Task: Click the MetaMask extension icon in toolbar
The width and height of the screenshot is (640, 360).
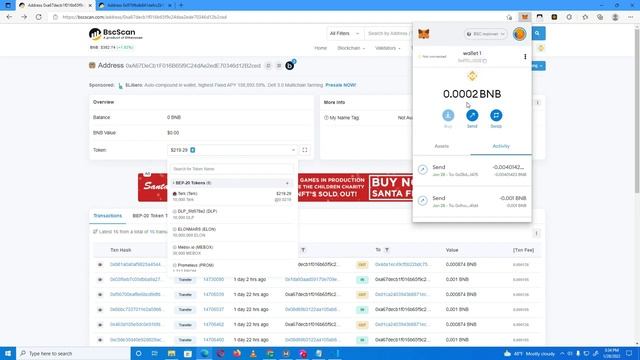Action: 524,17
